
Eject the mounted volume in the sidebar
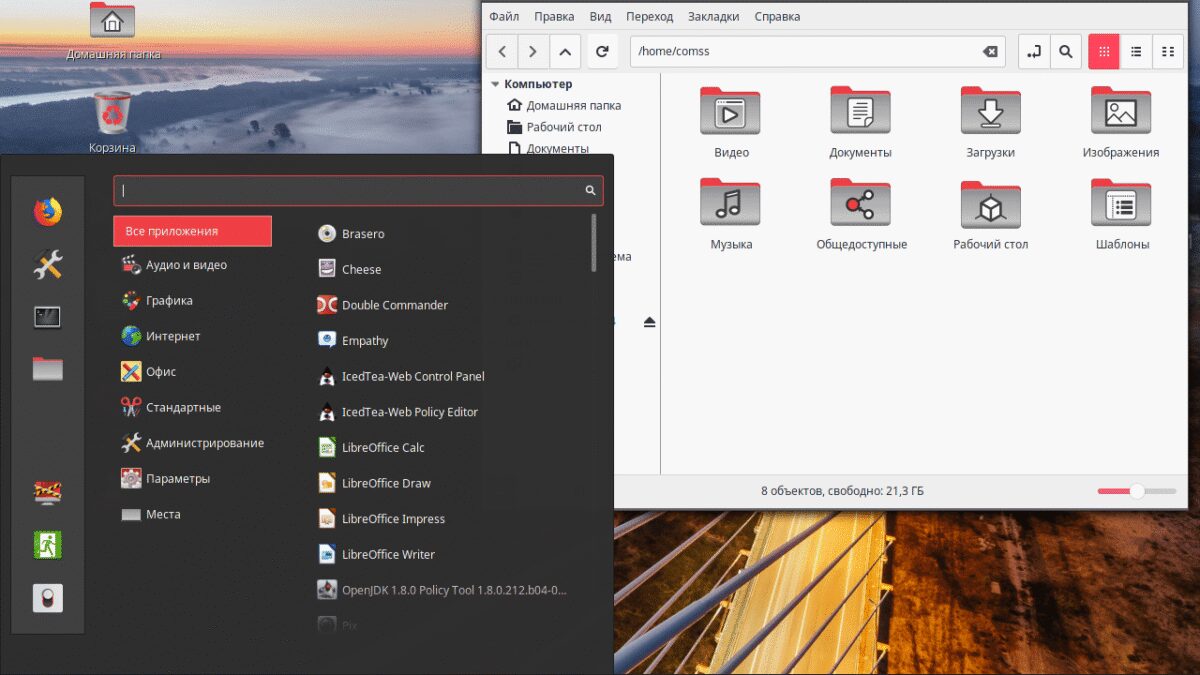coord(649,322)
